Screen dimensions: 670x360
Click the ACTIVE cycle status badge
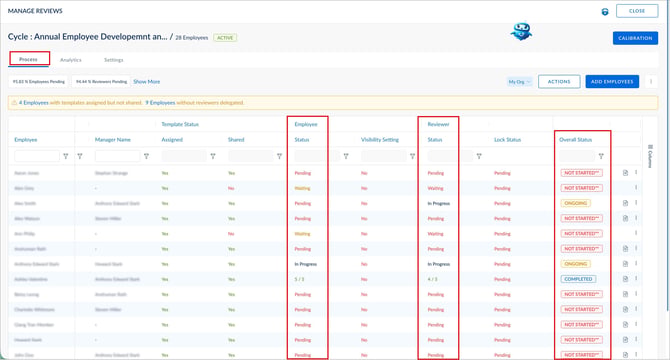point(225,38)
